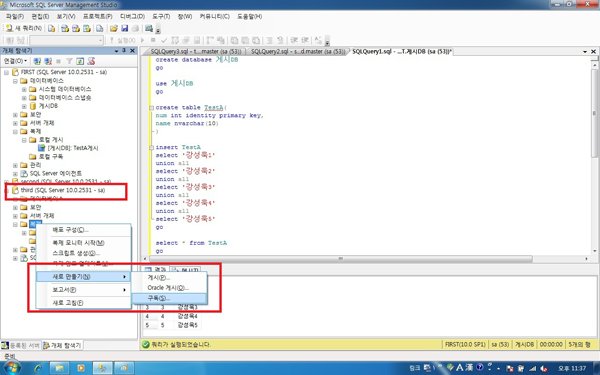
Task: Switch to the 개체 탐색기 bottom tab
Action: click(x=62, y=345)
